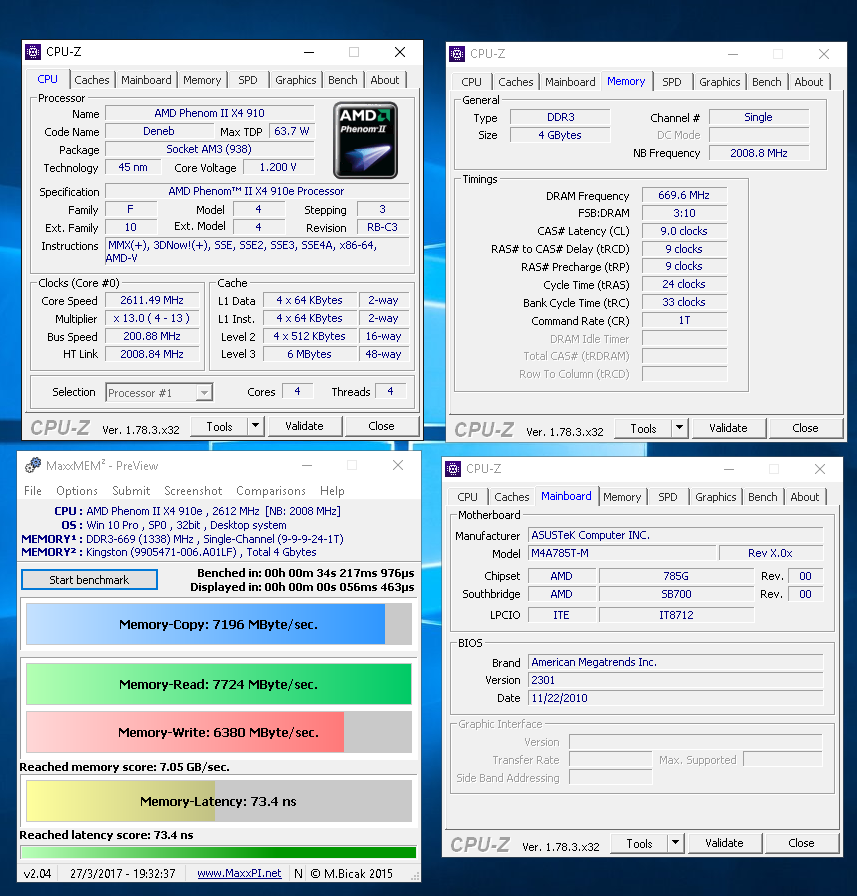This screenshot has height=896, width=857.
Task: Click the SB700 southbridge field
Action: [x=676, y=594]
